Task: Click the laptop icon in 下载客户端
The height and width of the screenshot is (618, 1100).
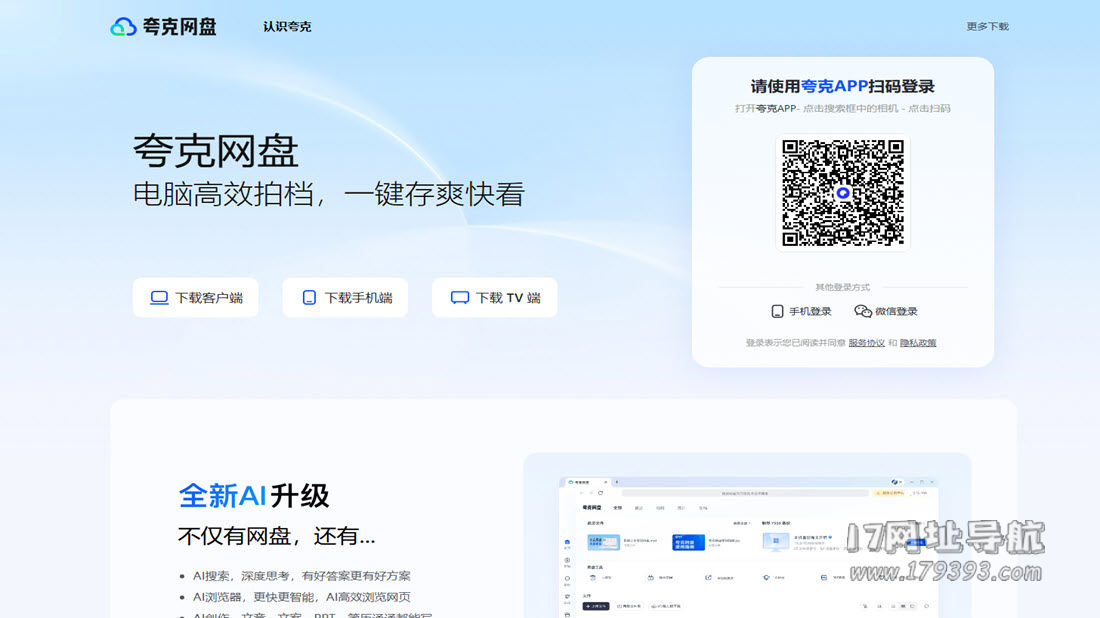Action: point(159,297)
